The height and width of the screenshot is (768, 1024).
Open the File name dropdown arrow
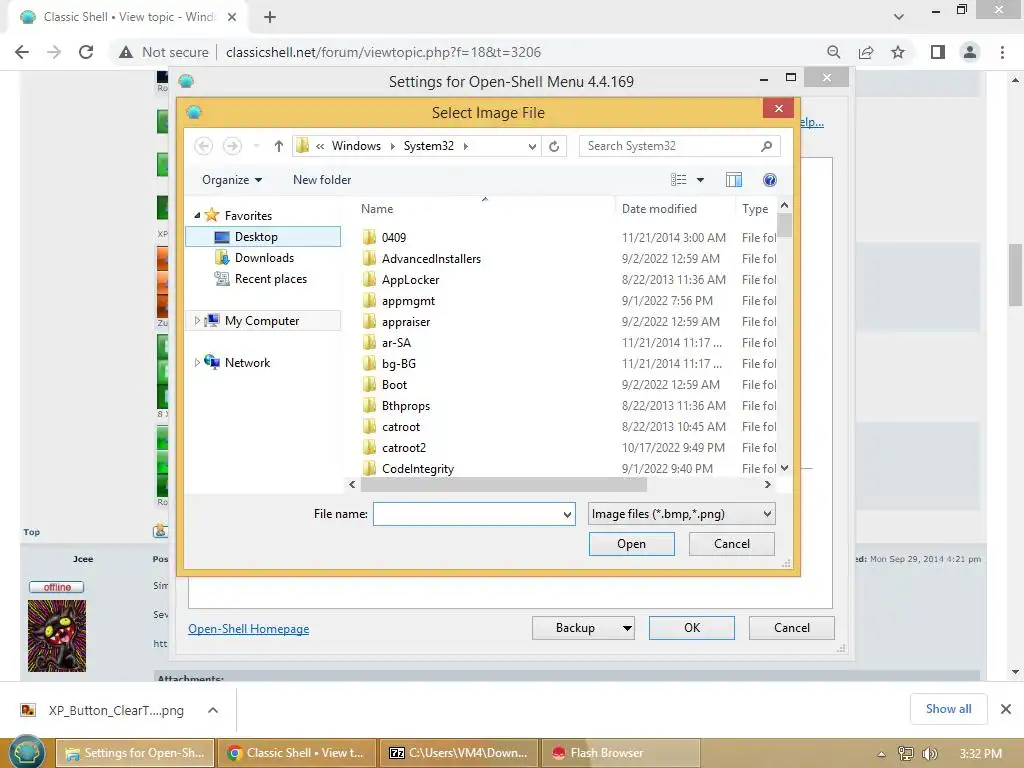[x=567, y=515]
